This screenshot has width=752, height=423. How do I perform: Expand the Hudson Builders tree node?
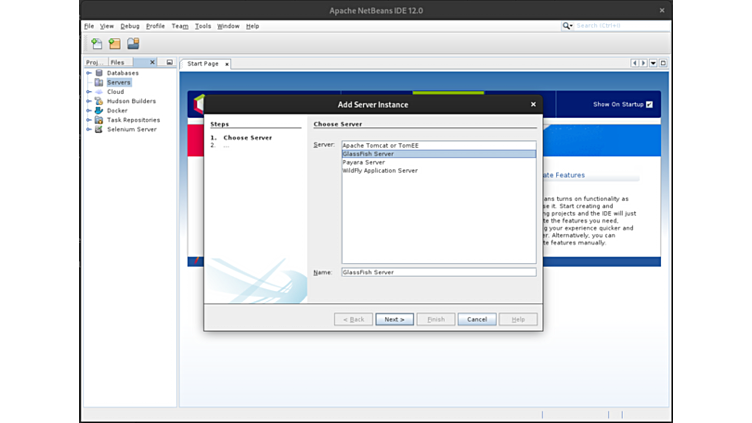coord(89,101)
